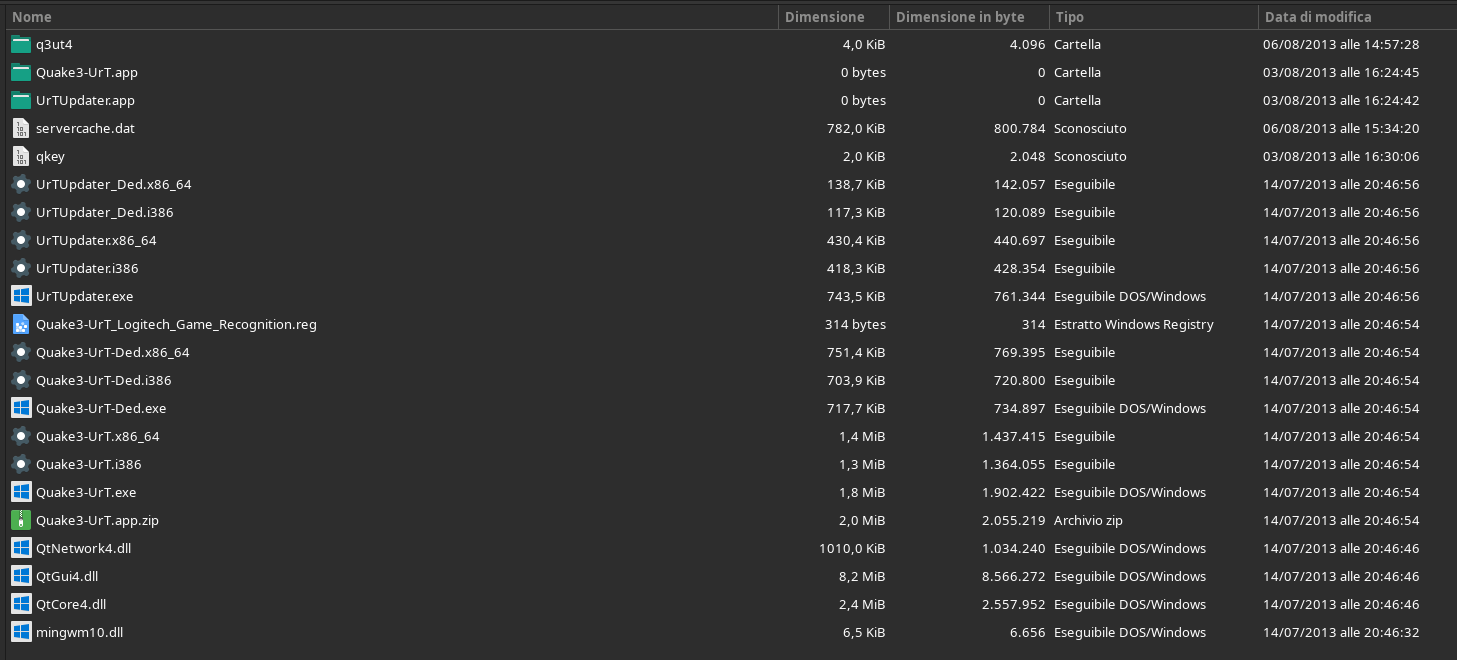Click the UrTUpdater_Ded.i386 gear icon
1457x660 pixels.
21,212
